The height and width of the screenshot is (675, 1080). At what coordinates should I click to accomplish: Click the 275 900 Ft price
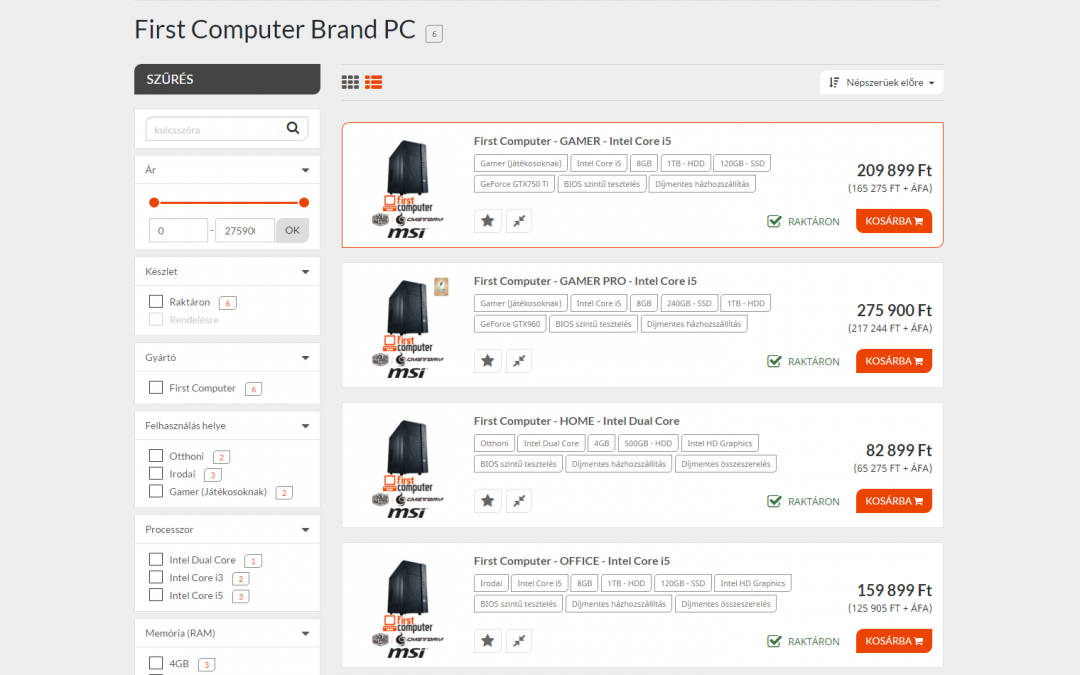point(894,310)
